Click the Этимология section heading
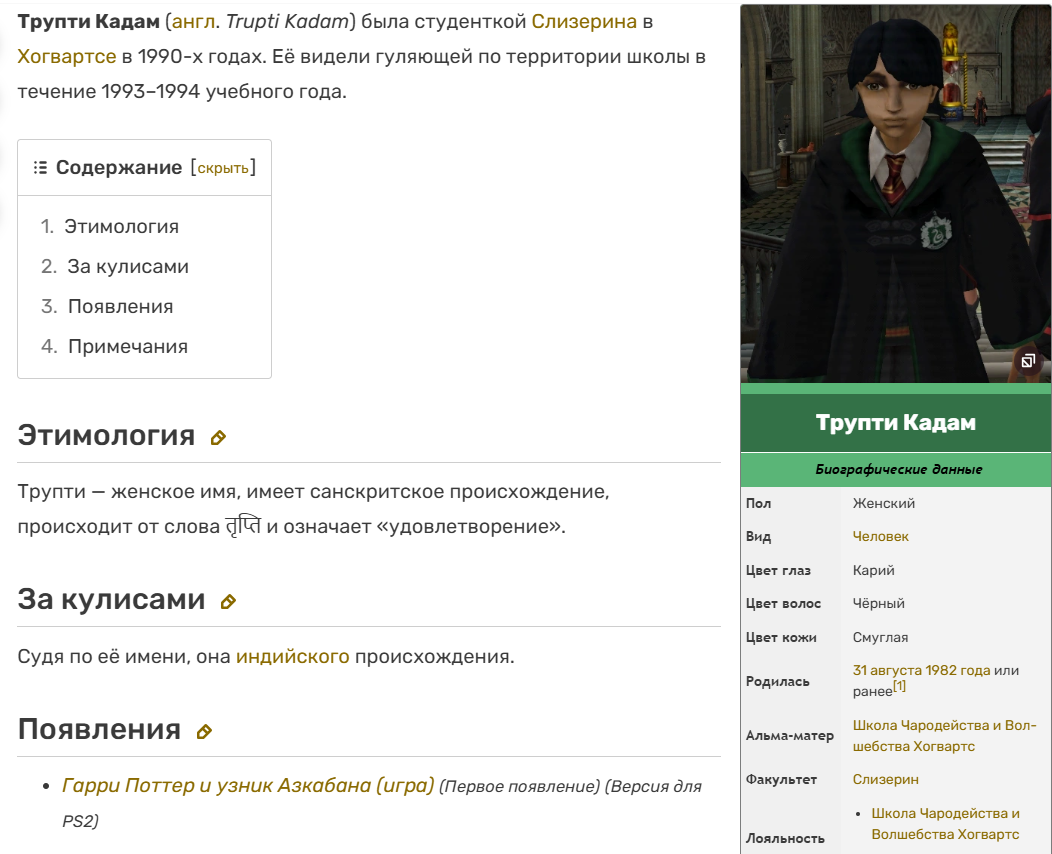 pos(106,435)
